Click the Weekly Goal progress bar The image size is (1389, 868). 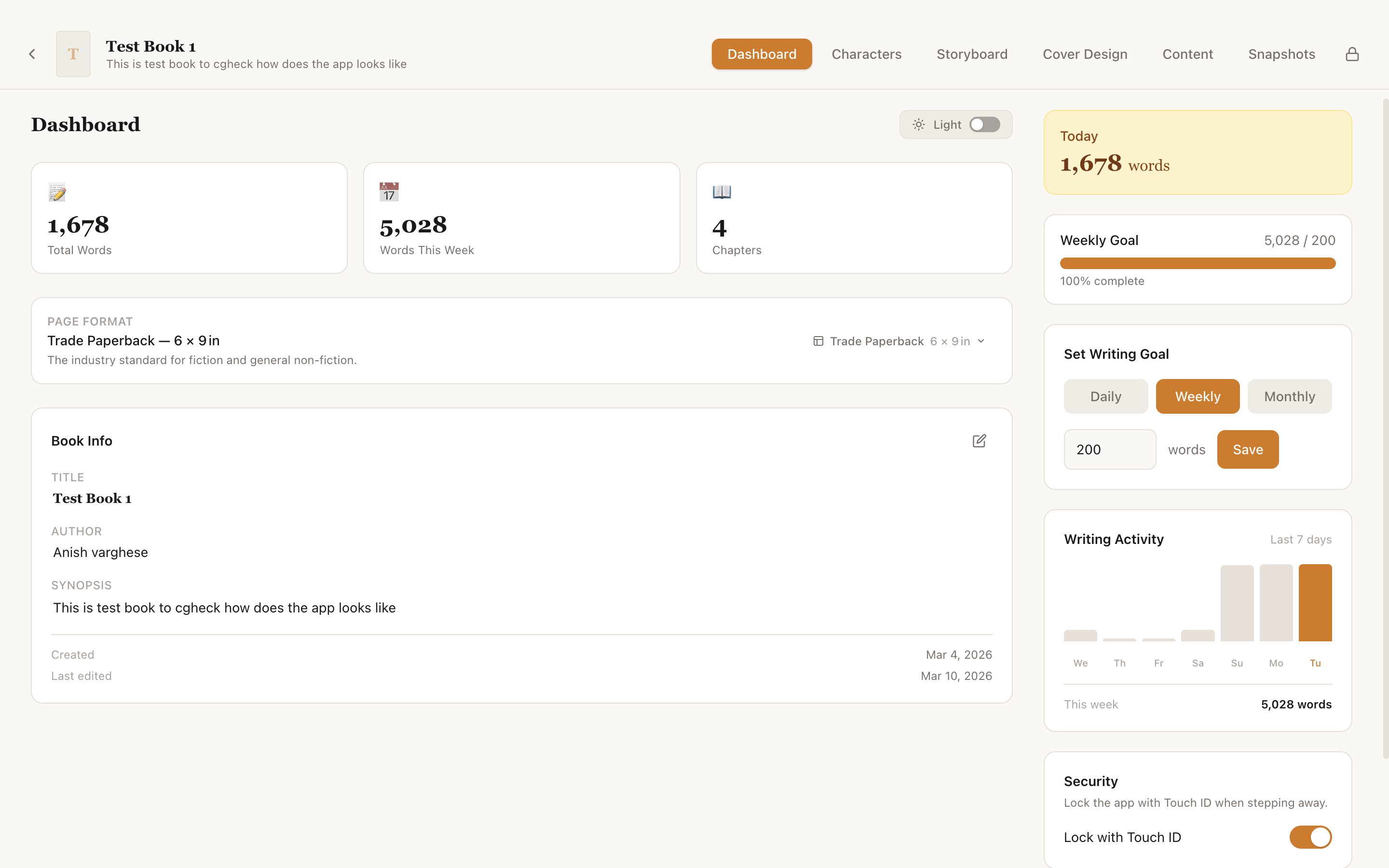pos(1198,263)
